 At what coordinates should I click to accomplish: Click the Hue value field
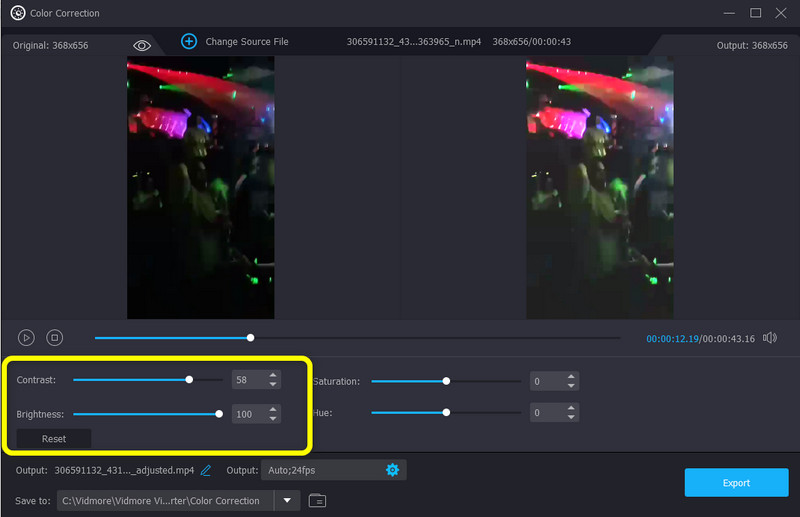(x=547, y=412)
